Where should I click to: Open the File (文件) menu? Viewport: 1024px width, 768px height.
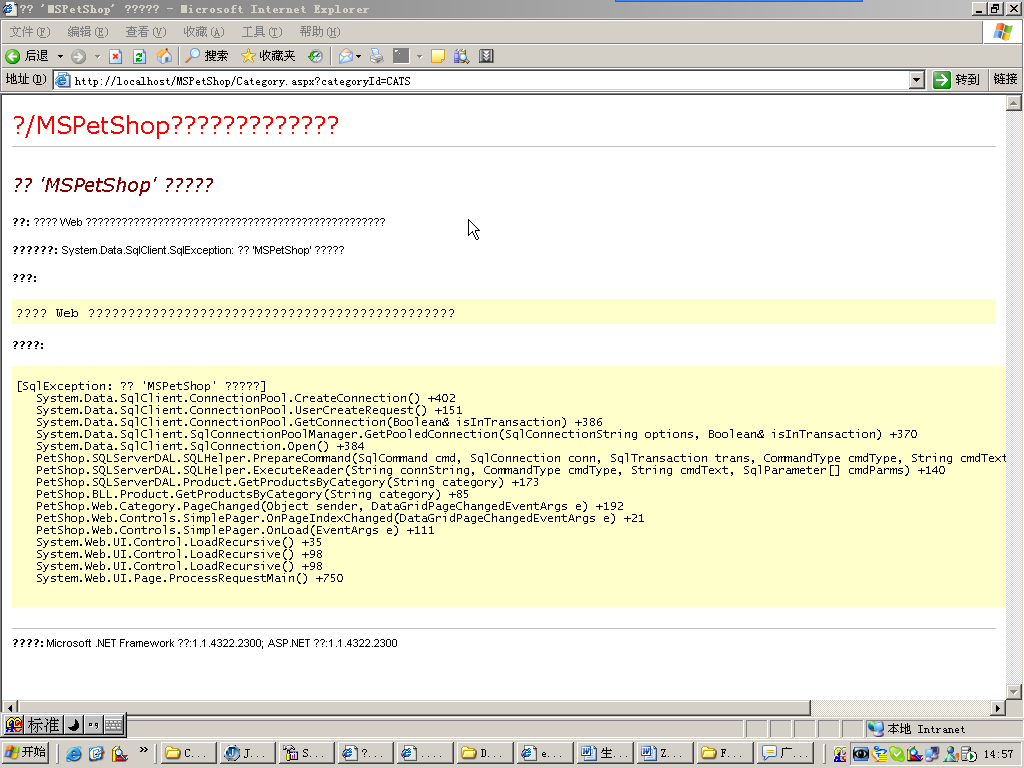point(30,32)
